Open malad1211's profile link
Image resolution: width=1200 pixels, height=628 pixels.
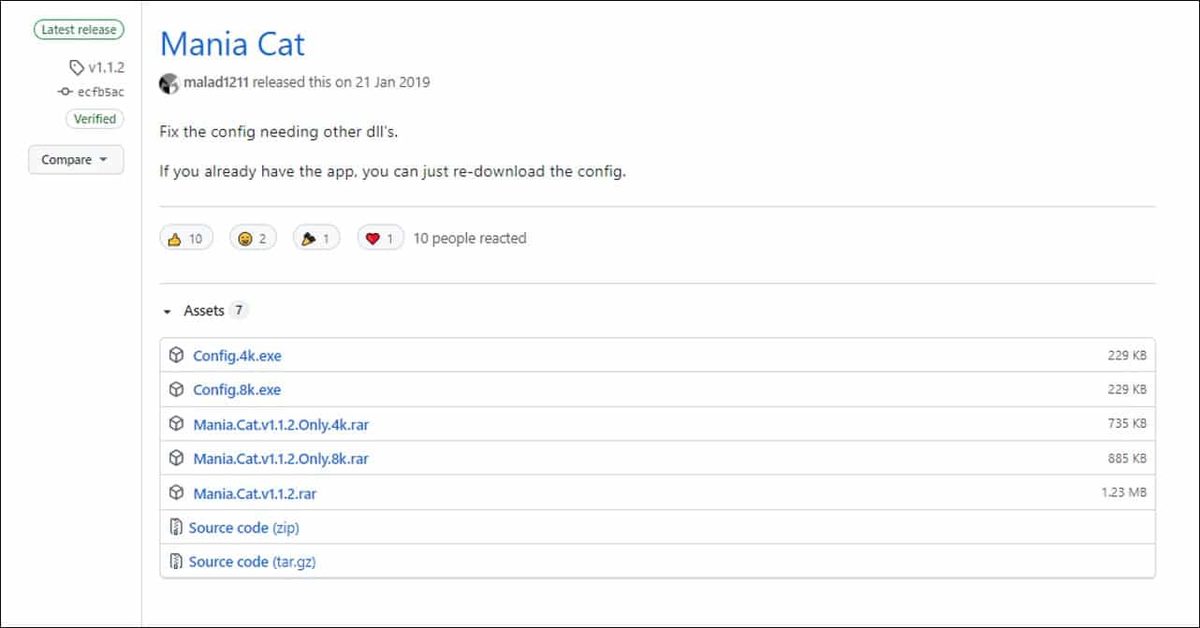point(216,82)
